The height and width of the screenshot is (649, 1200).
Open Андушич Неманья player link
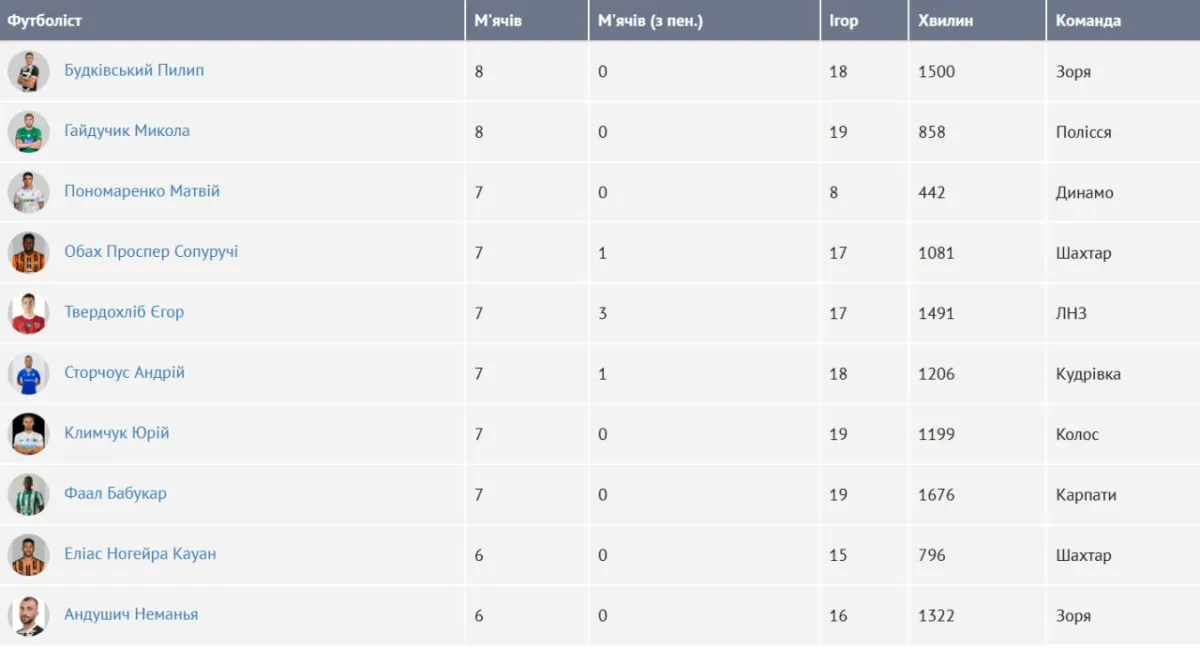pyautogui.click(x=131, y=614)
